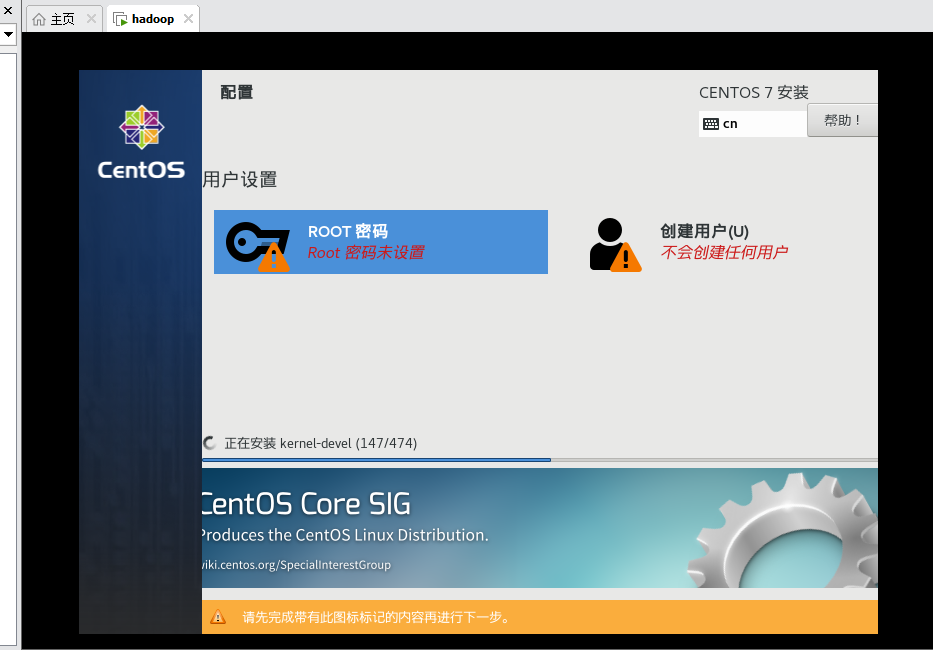Open the dropdown arrow in left panel
The height and width of the screenshot is (650, 933).
coord(8,35)
